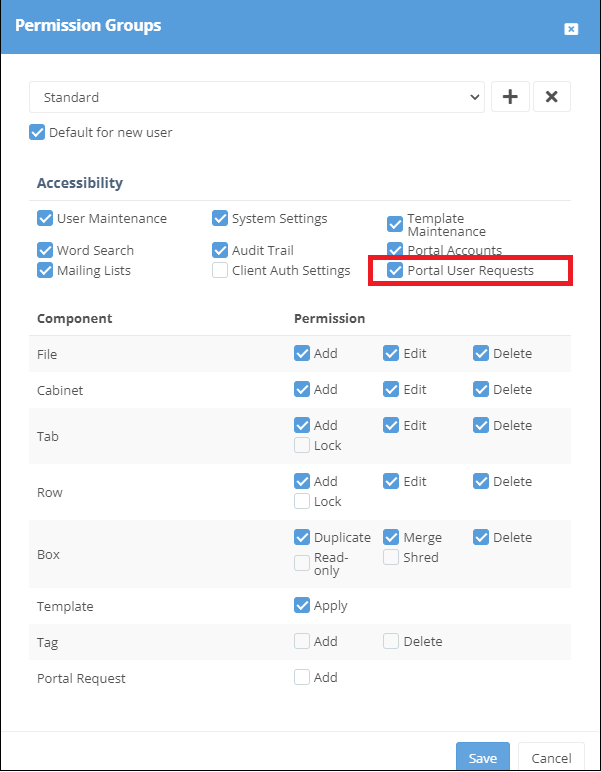601x772 pixels.
Task: Click the X icon to delete group
Action: point(552,96)
